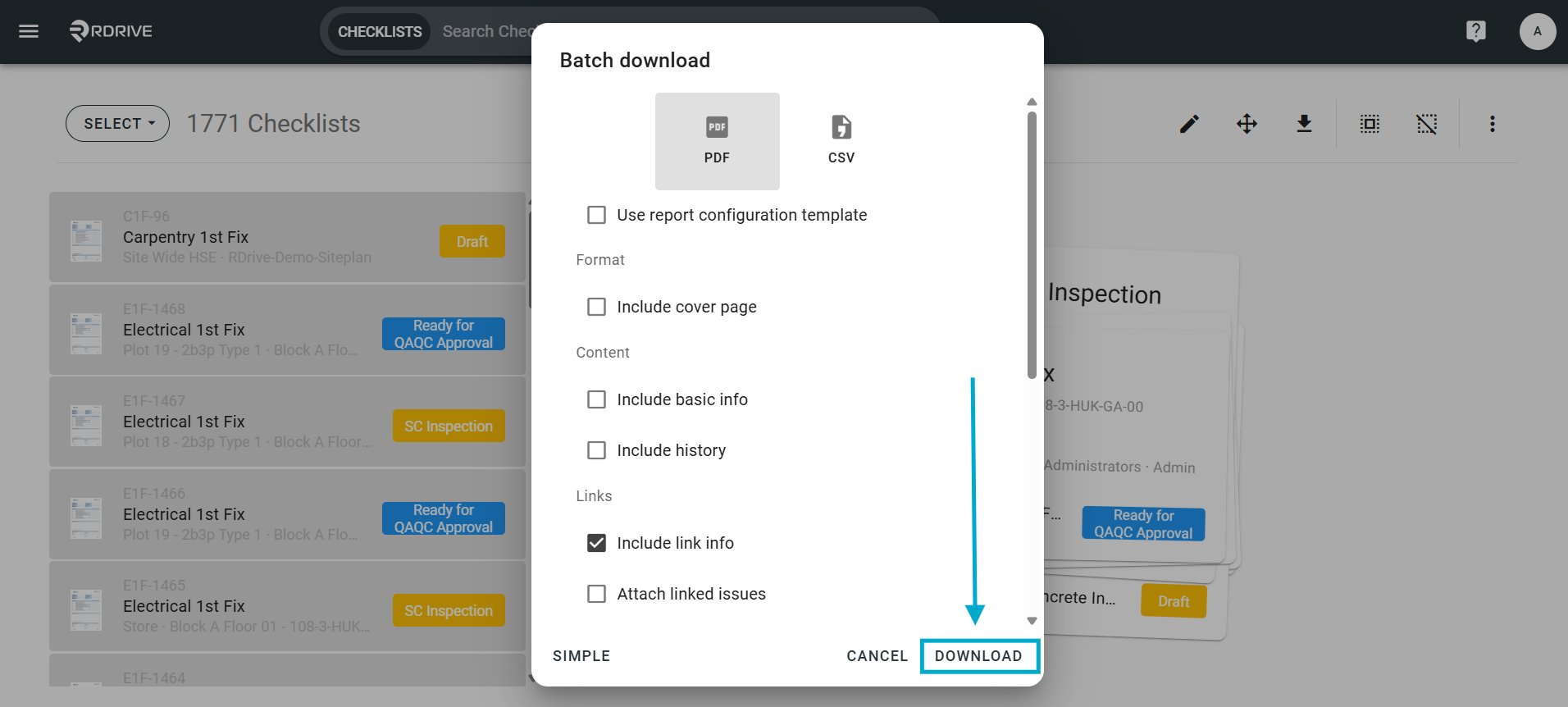Open the hamburger navigation menu
1568x707 pixels.
[x=29, y=31]
